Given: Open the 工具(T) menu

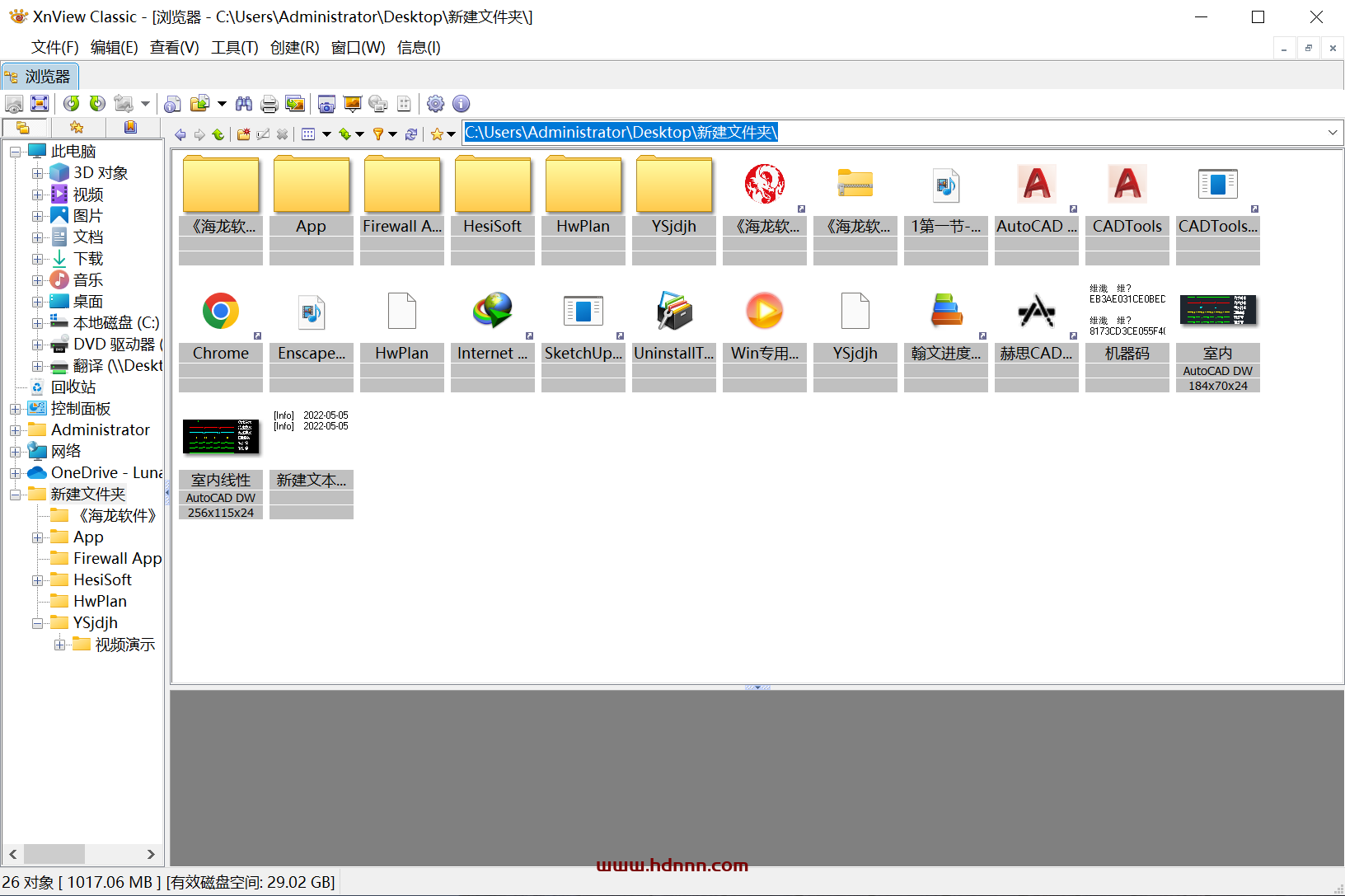Looking at the screenshot, I should pyautogui.click(x=235, y=48).
